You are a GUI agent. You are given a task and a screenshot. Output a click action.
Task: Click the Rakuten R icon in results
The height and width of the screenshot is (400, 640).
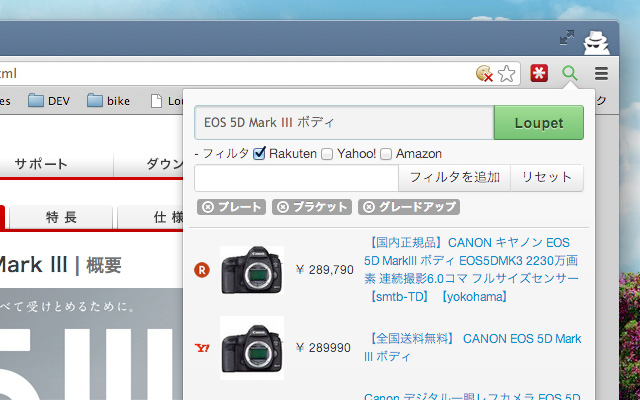202,270
